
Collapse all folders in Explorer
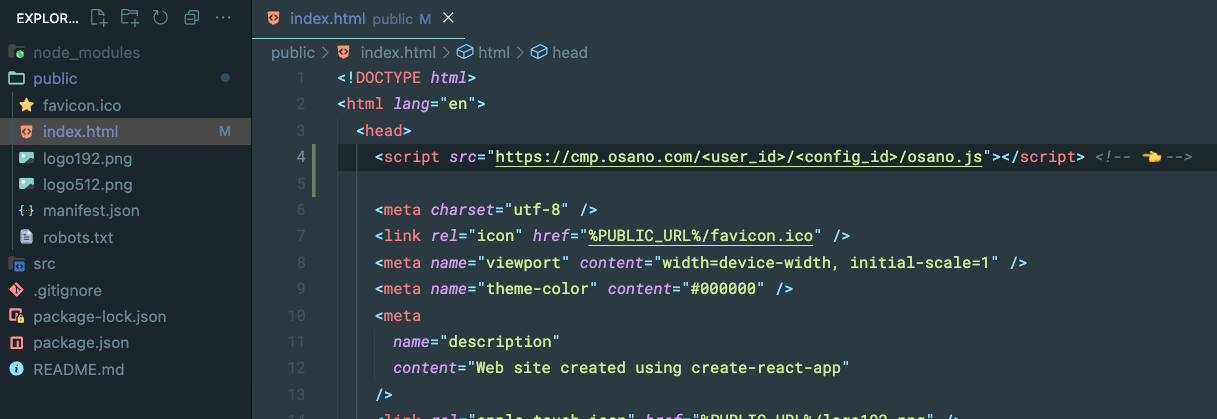pyautogui.click(x=192, y=18)
